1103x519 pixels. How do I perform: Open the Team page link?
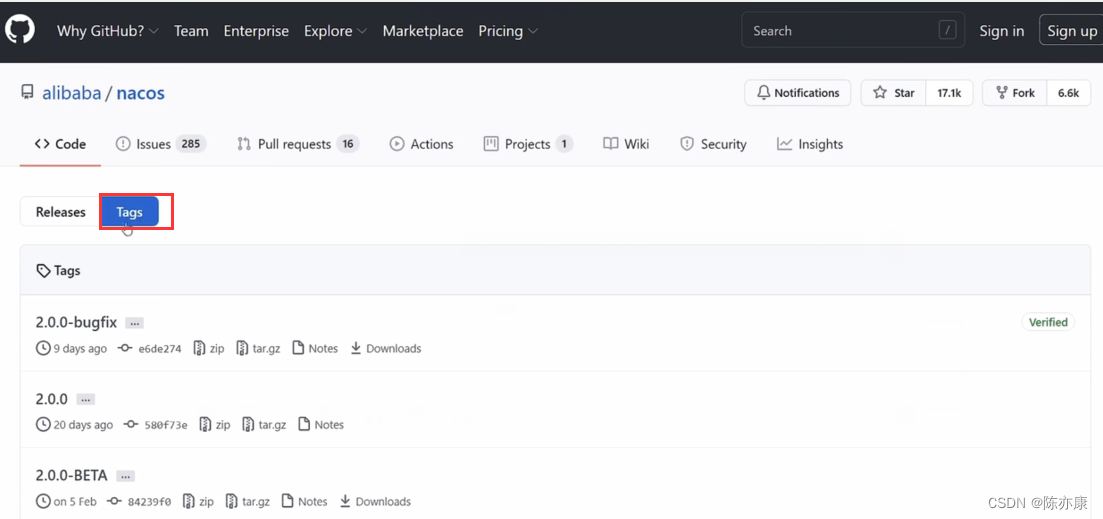click(x=191, y=31)
